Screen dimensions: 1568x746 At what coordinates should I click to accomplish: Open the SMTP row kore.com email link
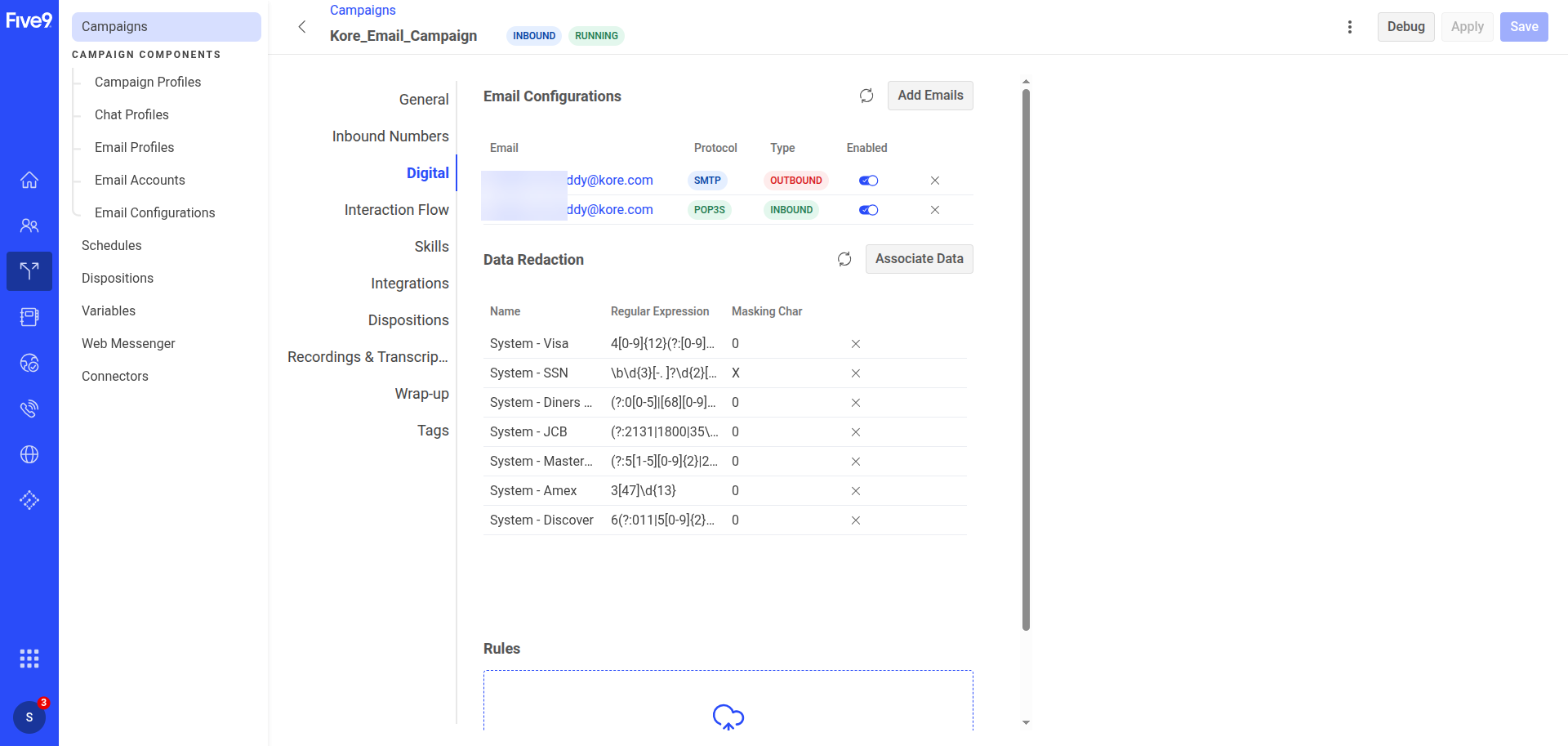[610, 181]
